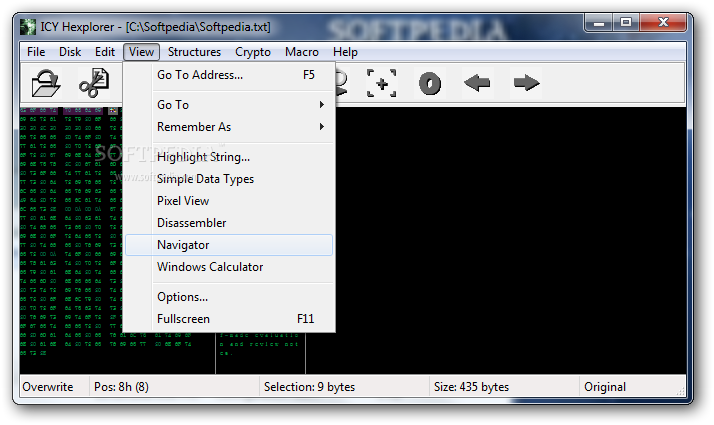714x425 pixels.
Task: Click the Size: 435 bytes status text
Action: pos(471,387)
